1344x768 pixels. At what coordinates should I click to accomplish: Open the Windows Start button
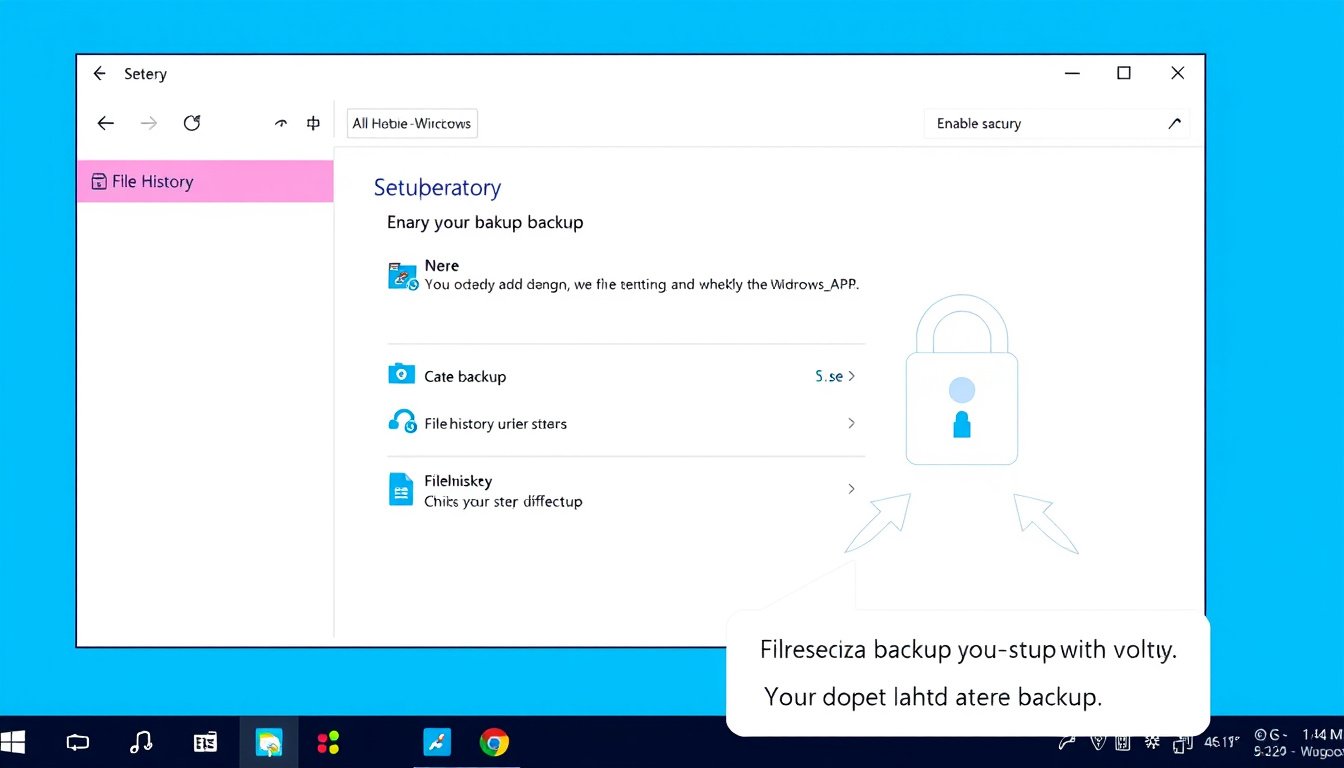(x=14, y=742)
